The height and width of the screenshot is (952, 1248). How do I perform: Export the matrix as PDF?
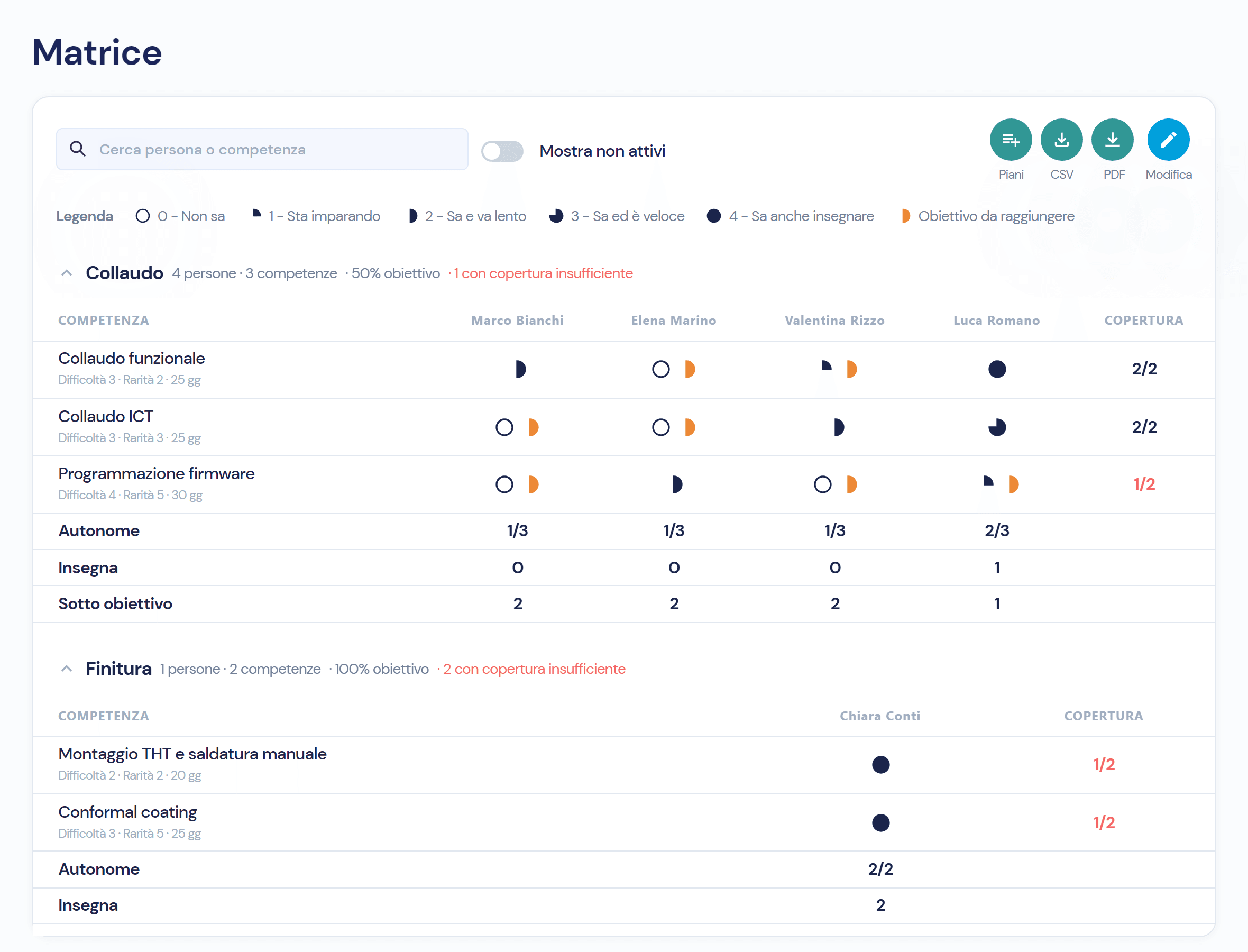(x=1112, y=140)
